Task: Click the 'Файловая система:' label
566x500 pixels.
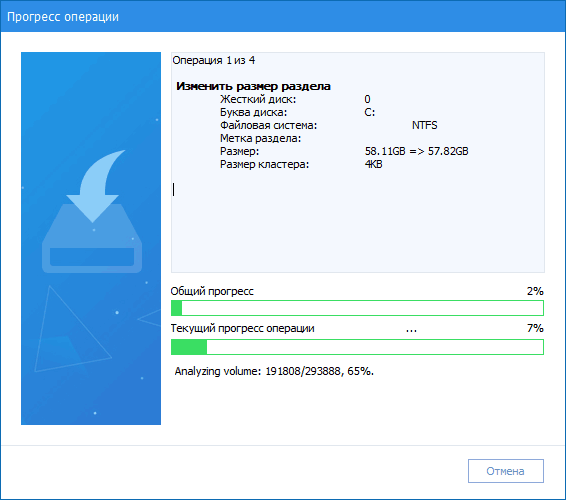Action: coord(269,125)
